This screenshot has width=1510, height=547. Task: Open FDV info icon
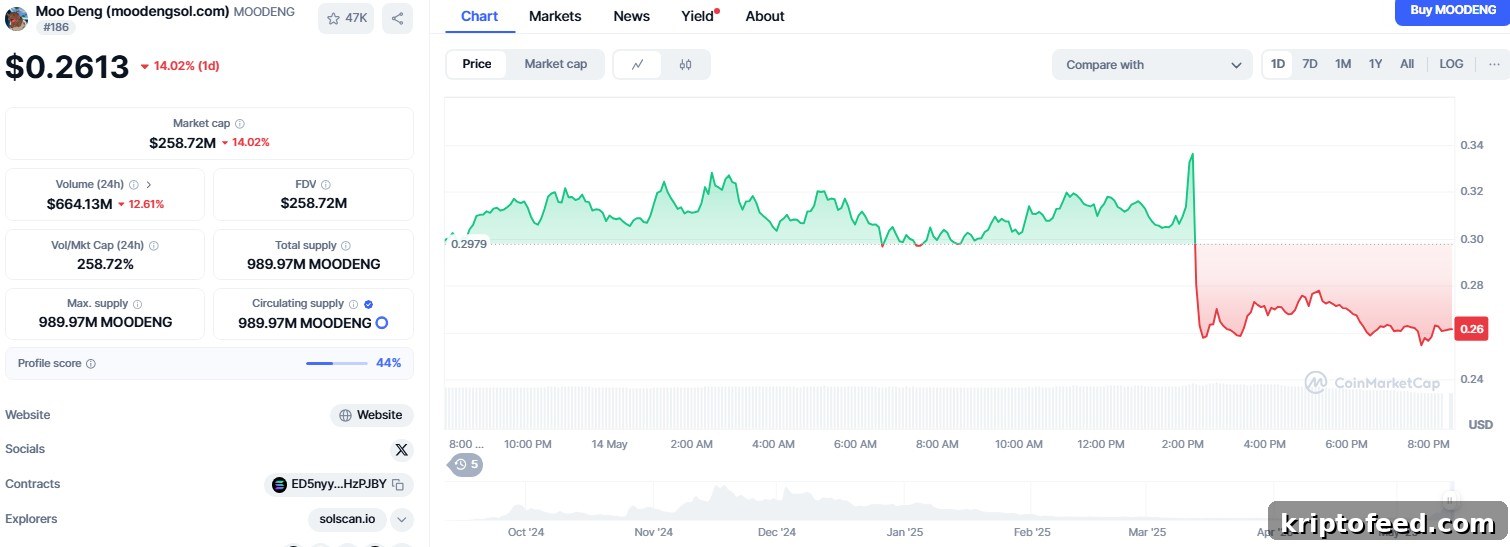click(x=326, y=185)
